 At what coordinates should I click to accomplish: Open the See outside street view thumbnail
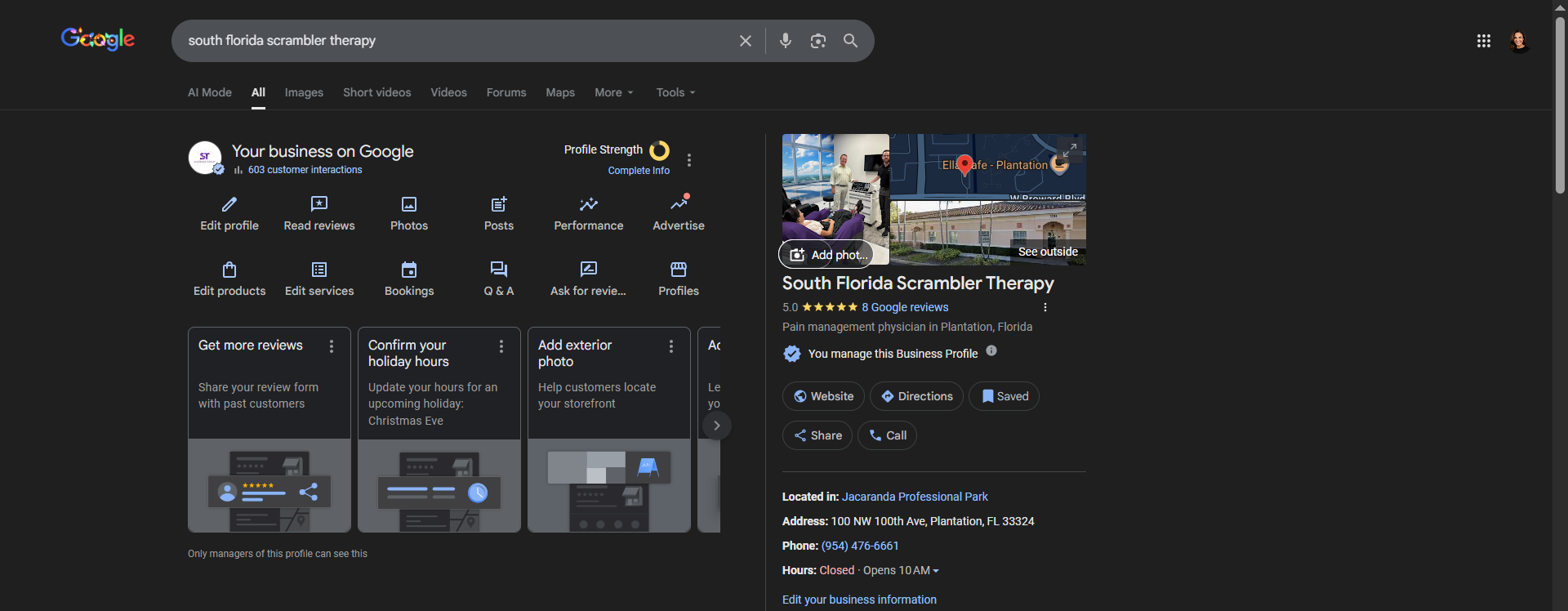(988, 233)
